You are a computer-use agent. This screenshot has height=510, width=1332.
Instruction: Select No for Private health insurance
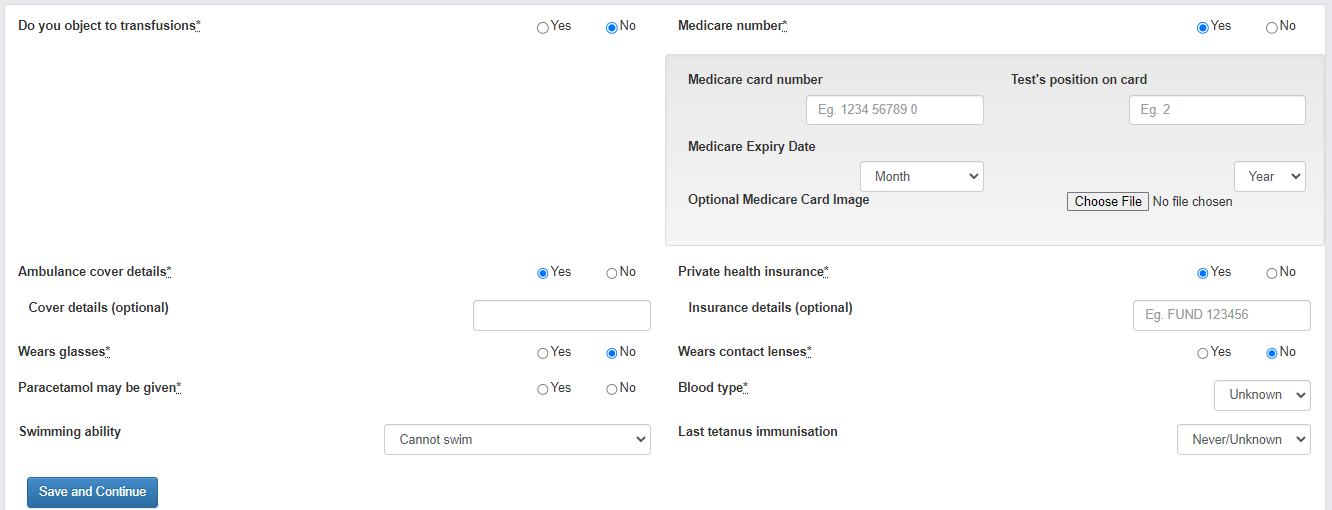1272,273
